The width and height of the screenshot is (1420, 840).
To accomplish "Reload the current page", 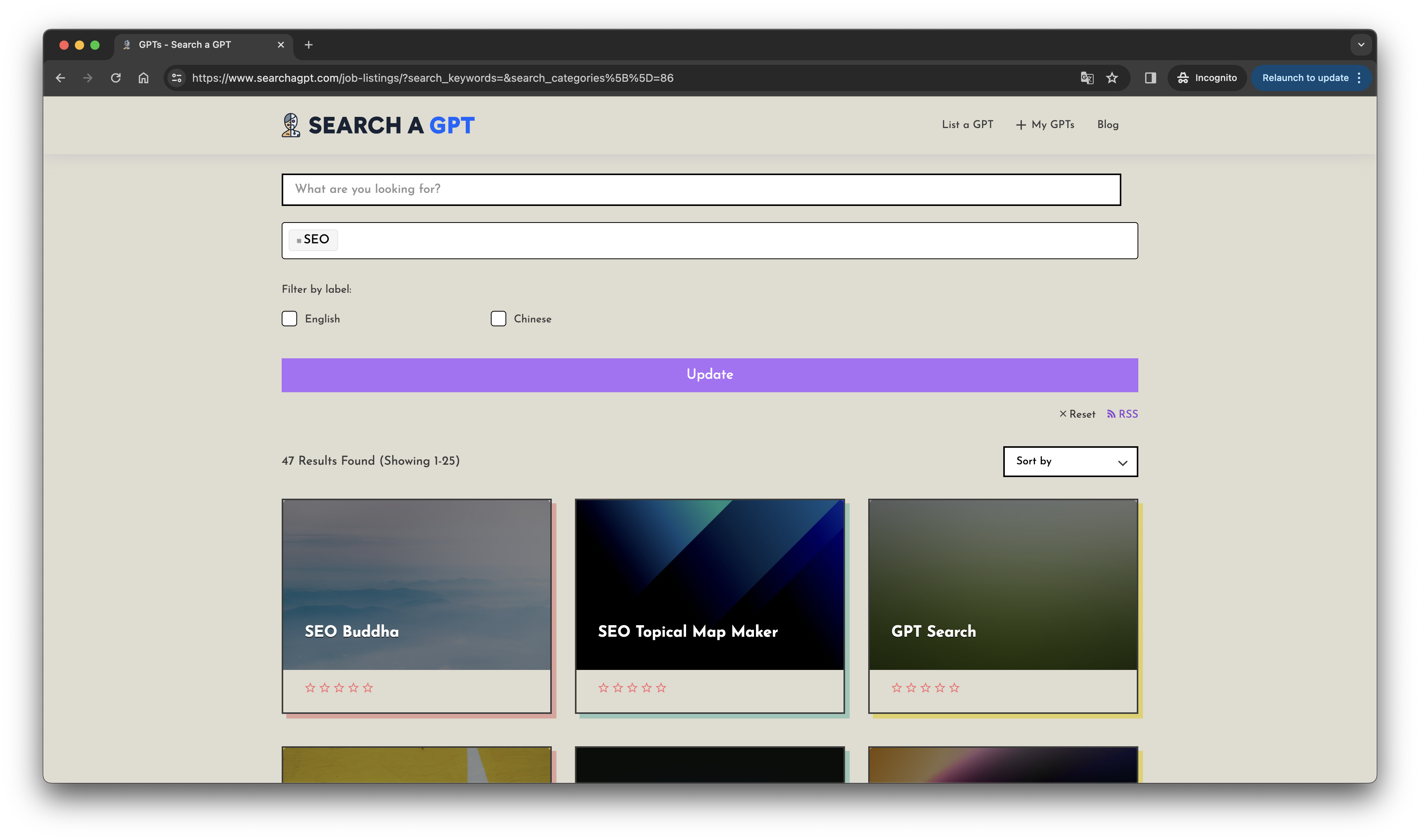I will pyautogui.click(x=115, y=78).
